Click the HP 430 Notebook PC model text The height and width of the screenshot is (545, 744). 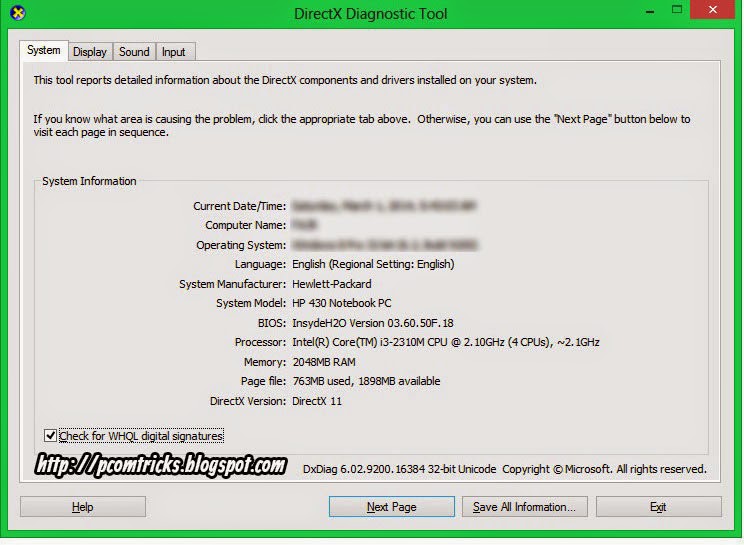point(342,303)
